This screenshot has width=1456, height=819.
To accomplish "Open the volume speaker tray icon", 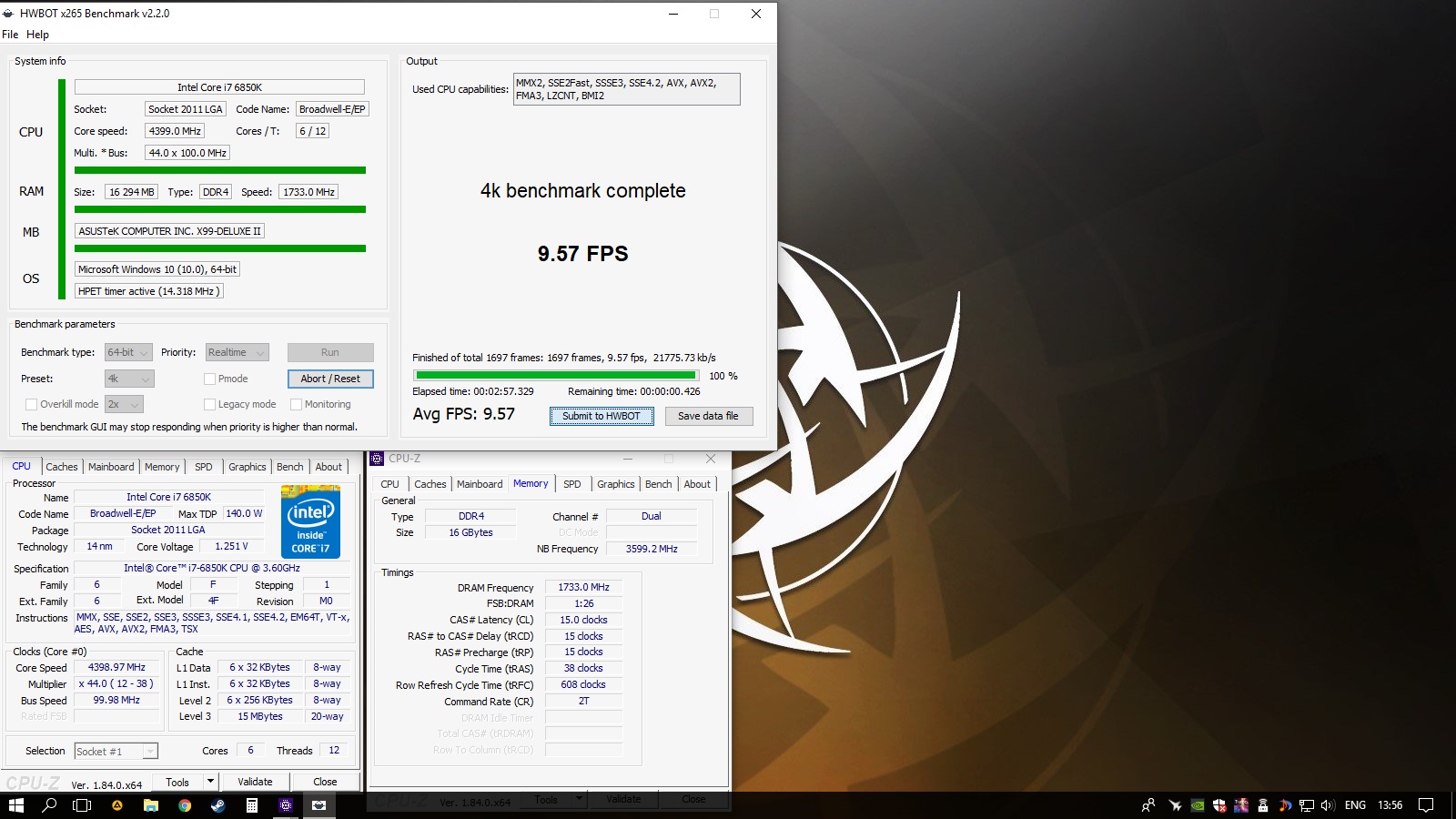I will [1328, 805].
